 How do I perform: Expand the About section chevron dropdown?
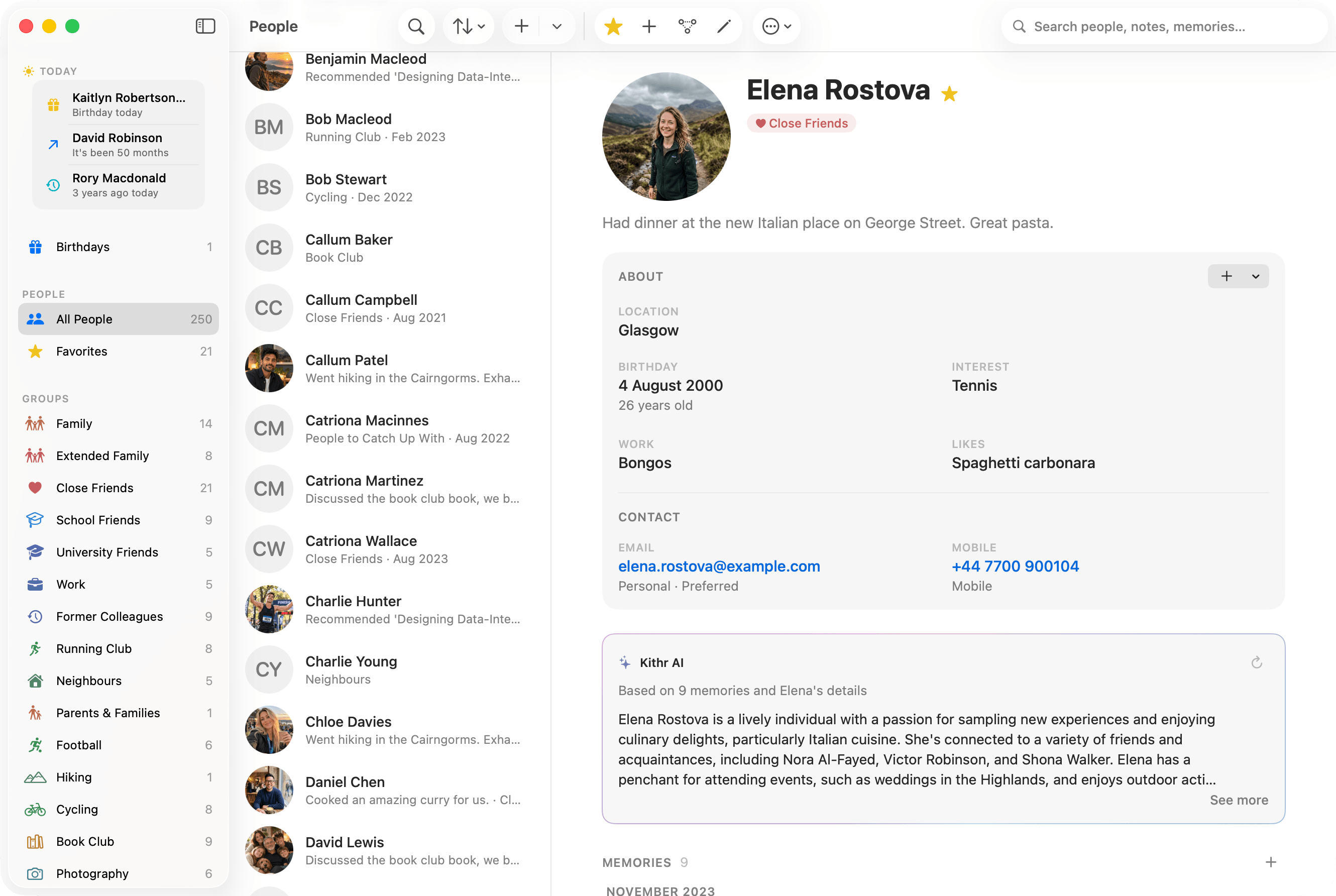point(1256,276)
